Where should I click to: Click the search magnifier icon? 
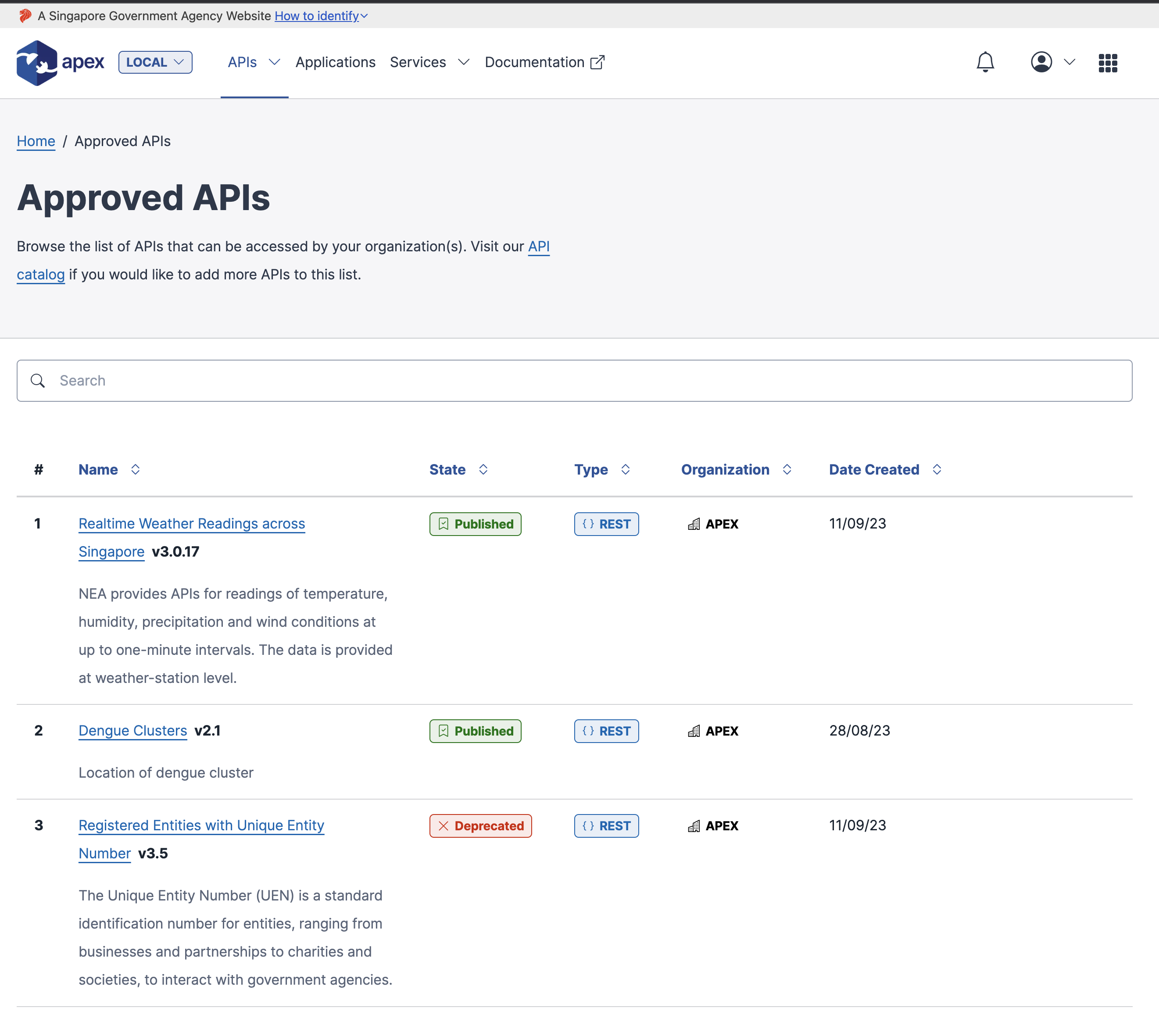[x=38, y=381]
